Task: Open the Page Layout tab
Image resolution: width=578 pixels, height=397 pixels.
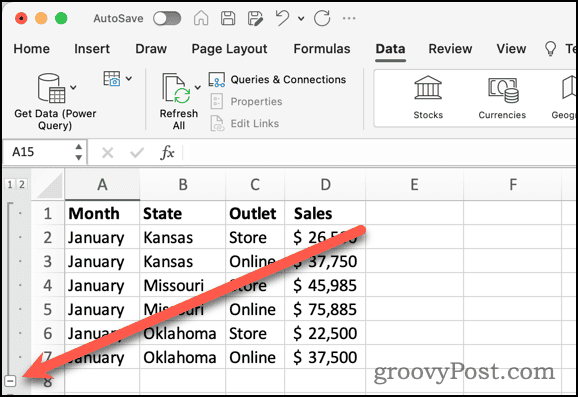Action: coord(229,49)
